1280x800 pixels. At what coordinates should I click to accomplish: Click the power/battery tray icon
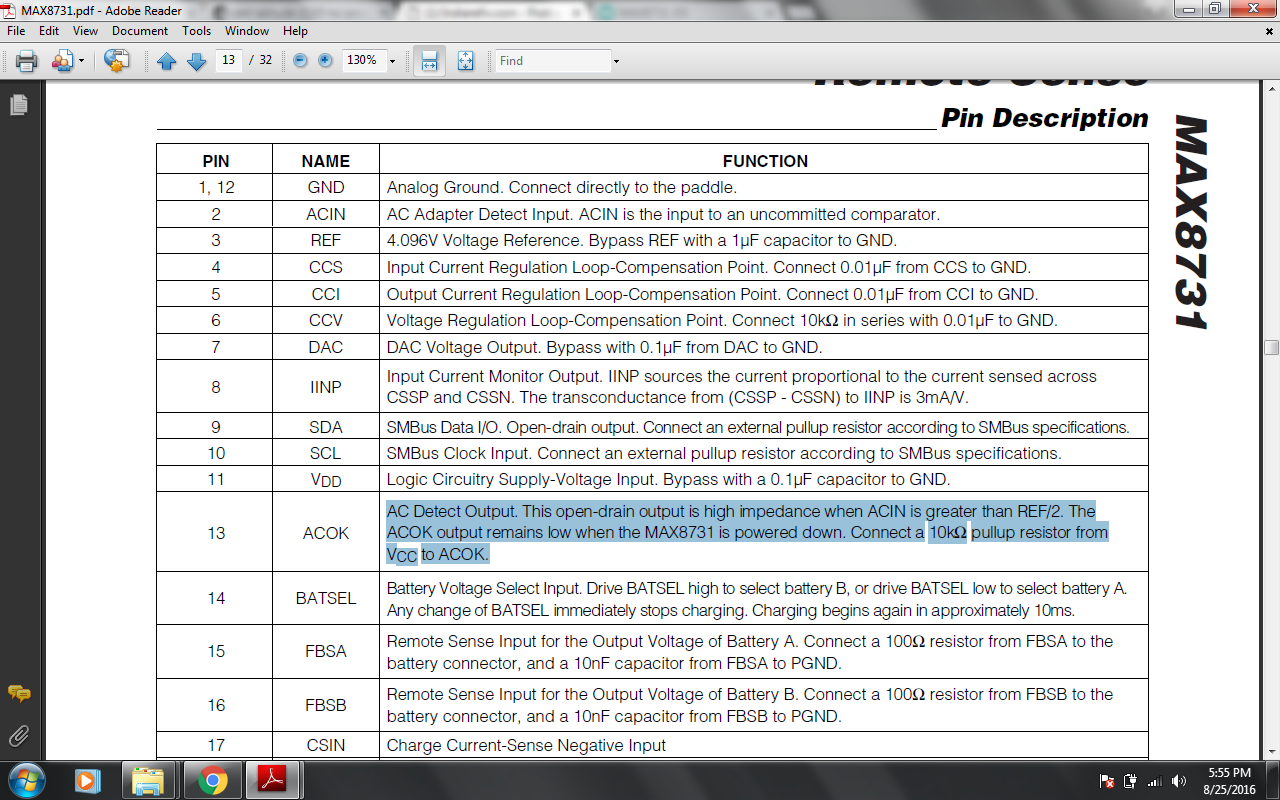click(x=1130, y=781)
